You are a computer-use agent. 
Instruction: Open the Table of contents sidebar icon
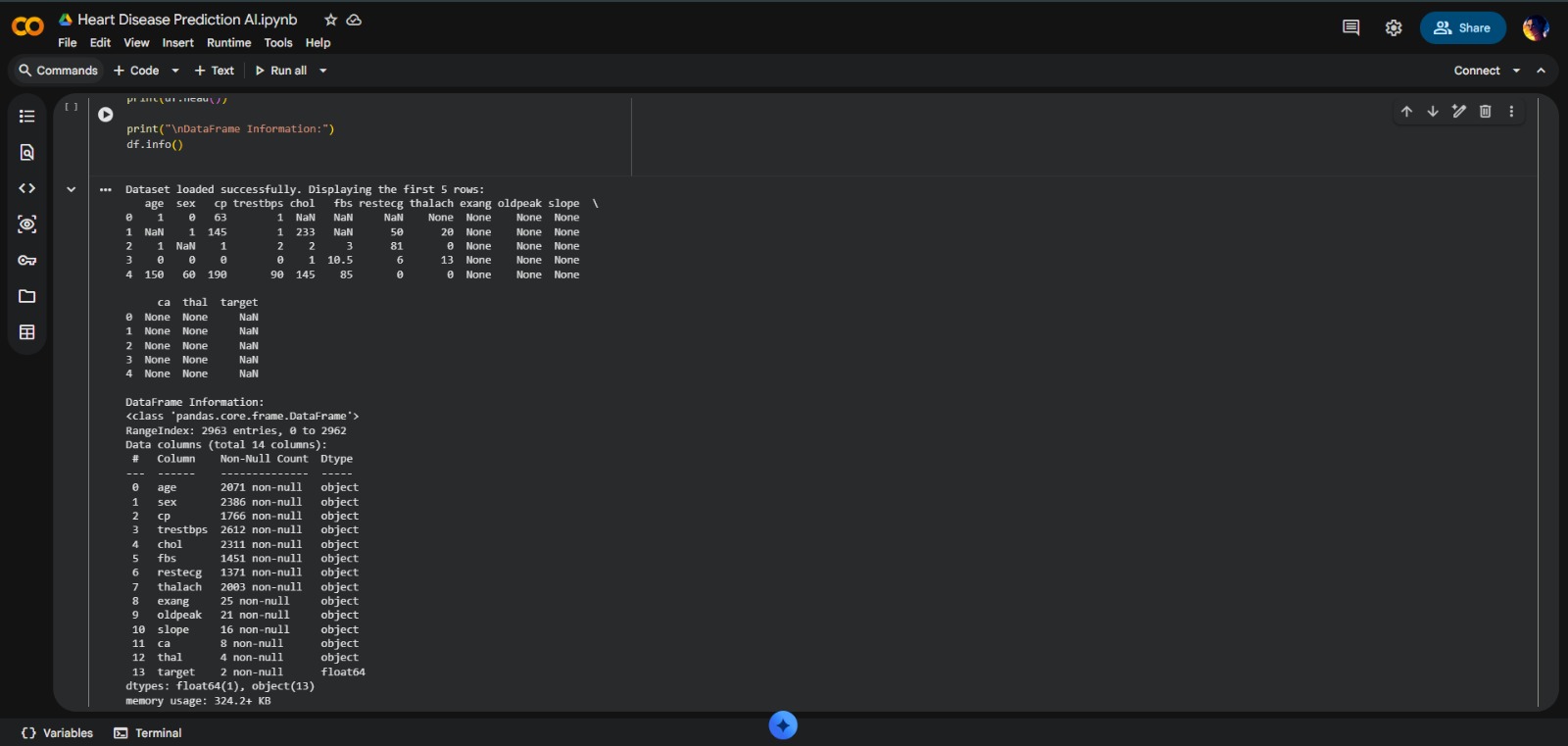click(x=27, y=117)
